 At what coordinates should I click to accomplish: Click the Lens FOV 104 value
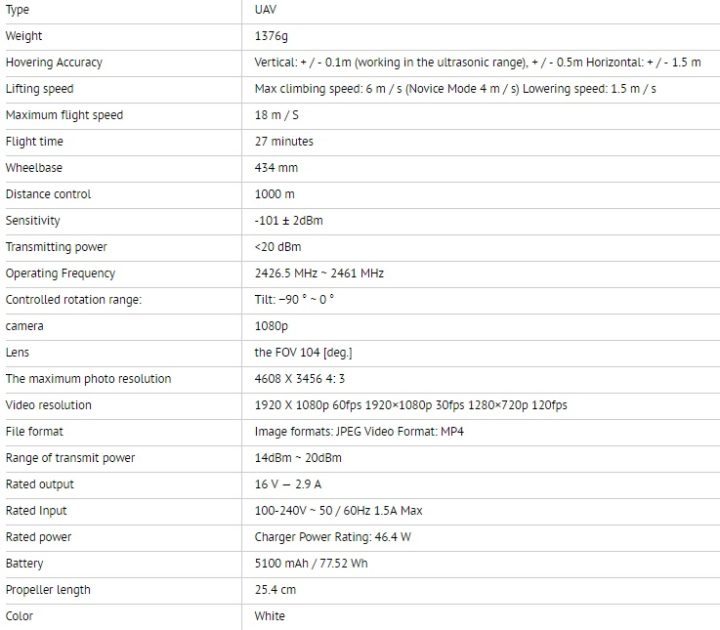pyautogui.click(x=303, y=352)
